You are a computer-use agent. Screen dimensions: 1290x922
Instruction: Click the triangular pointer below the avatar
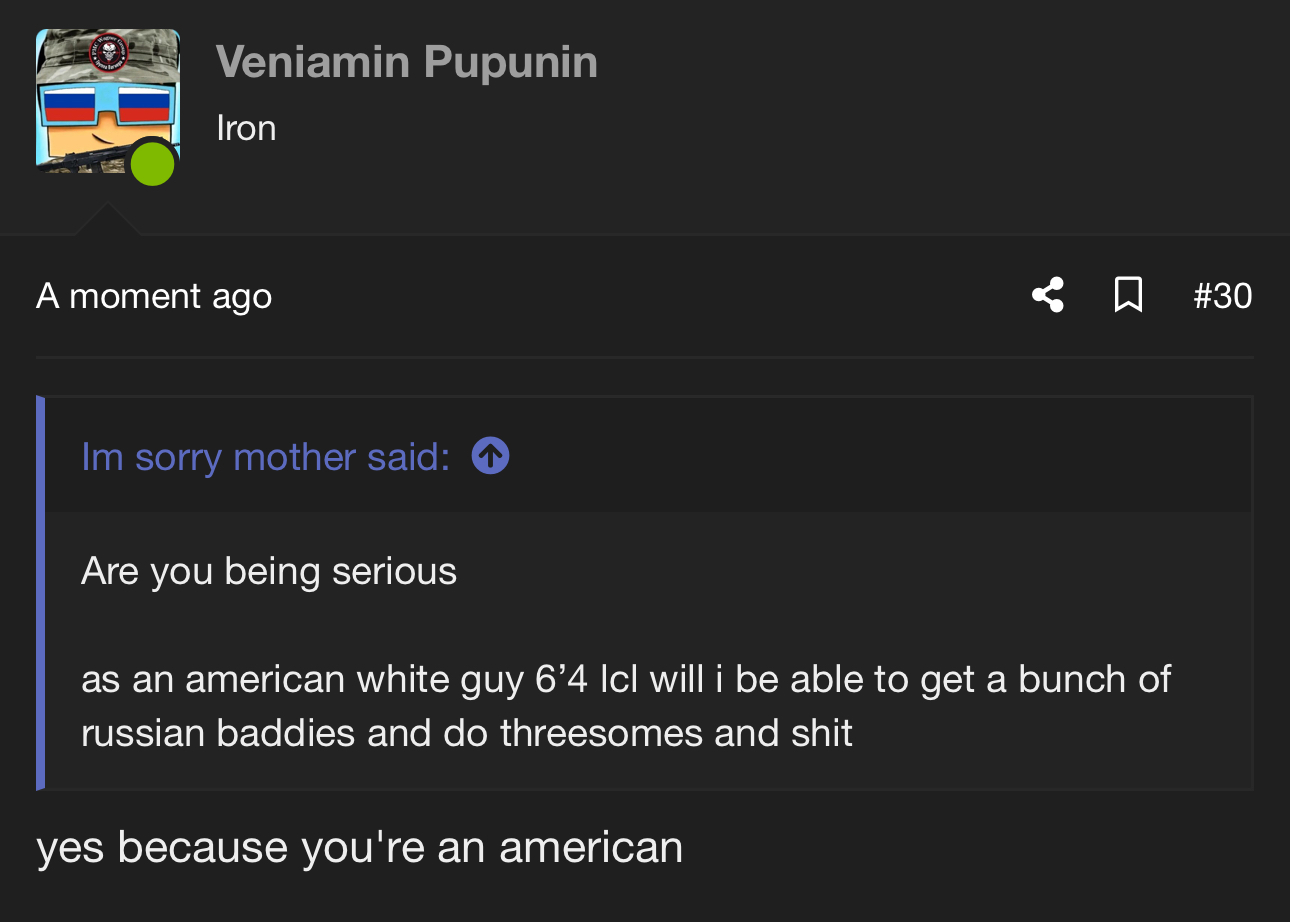click(106, 221)
